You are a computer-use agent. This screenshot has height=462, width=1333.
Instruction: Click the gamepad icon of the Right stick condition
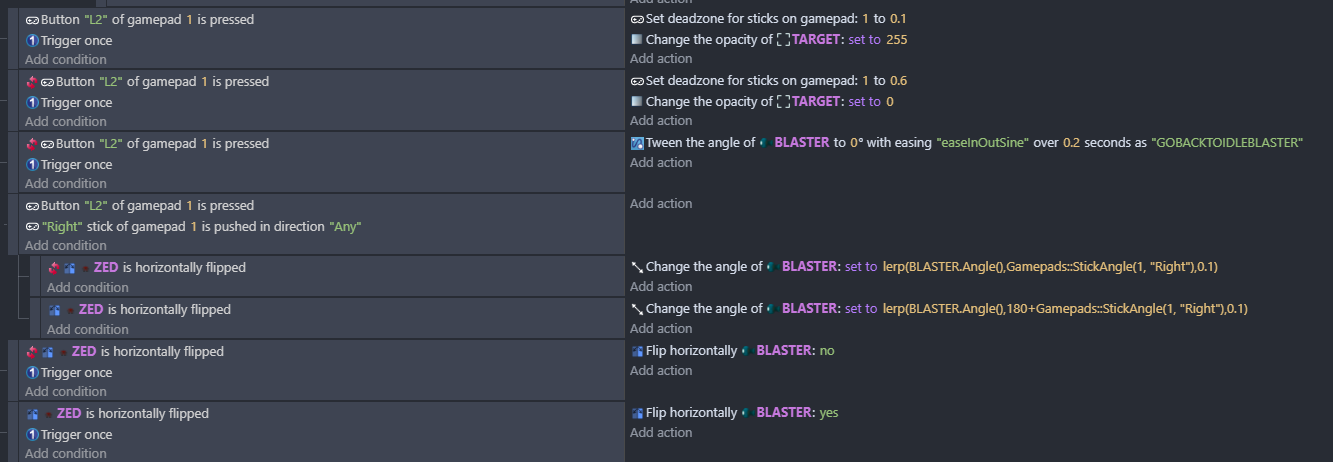tap(32, 226)
